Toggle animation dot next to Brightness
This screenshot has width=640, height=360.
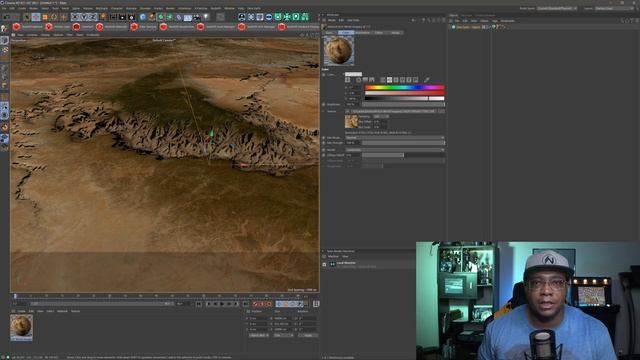point(324,104)
